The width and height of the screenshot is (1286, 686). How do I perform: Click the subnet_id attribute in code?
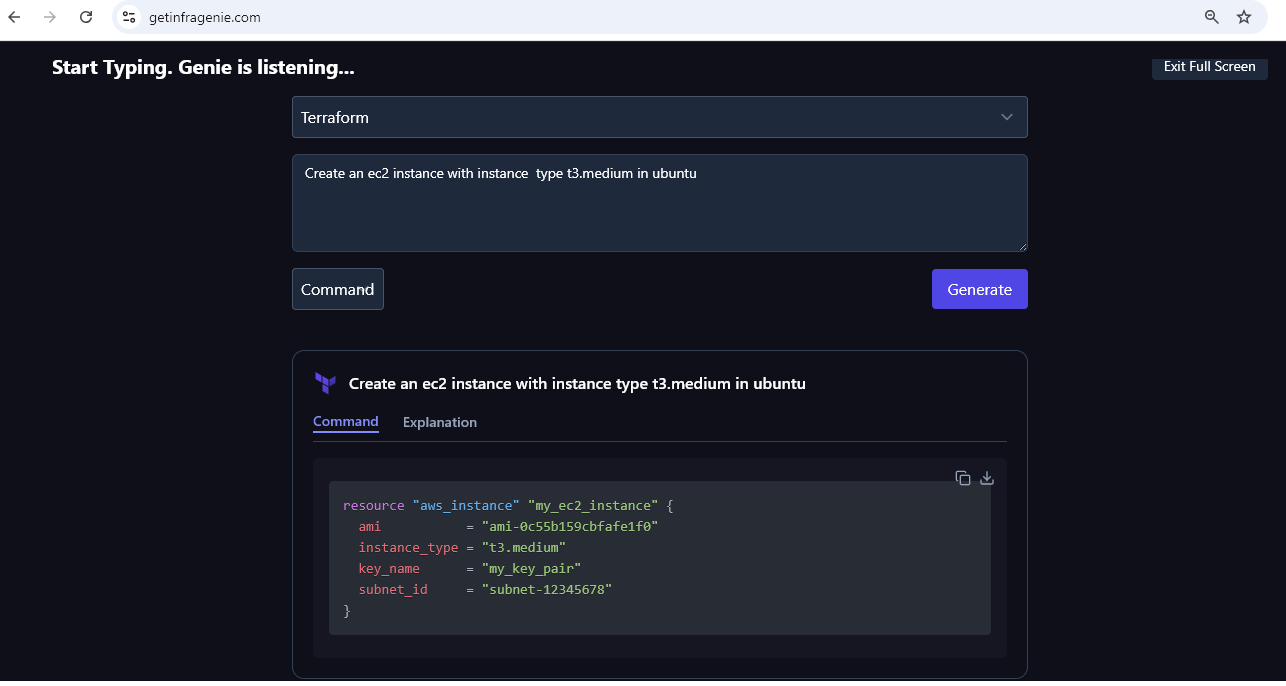pyautogui.click(x=393, y=590)
